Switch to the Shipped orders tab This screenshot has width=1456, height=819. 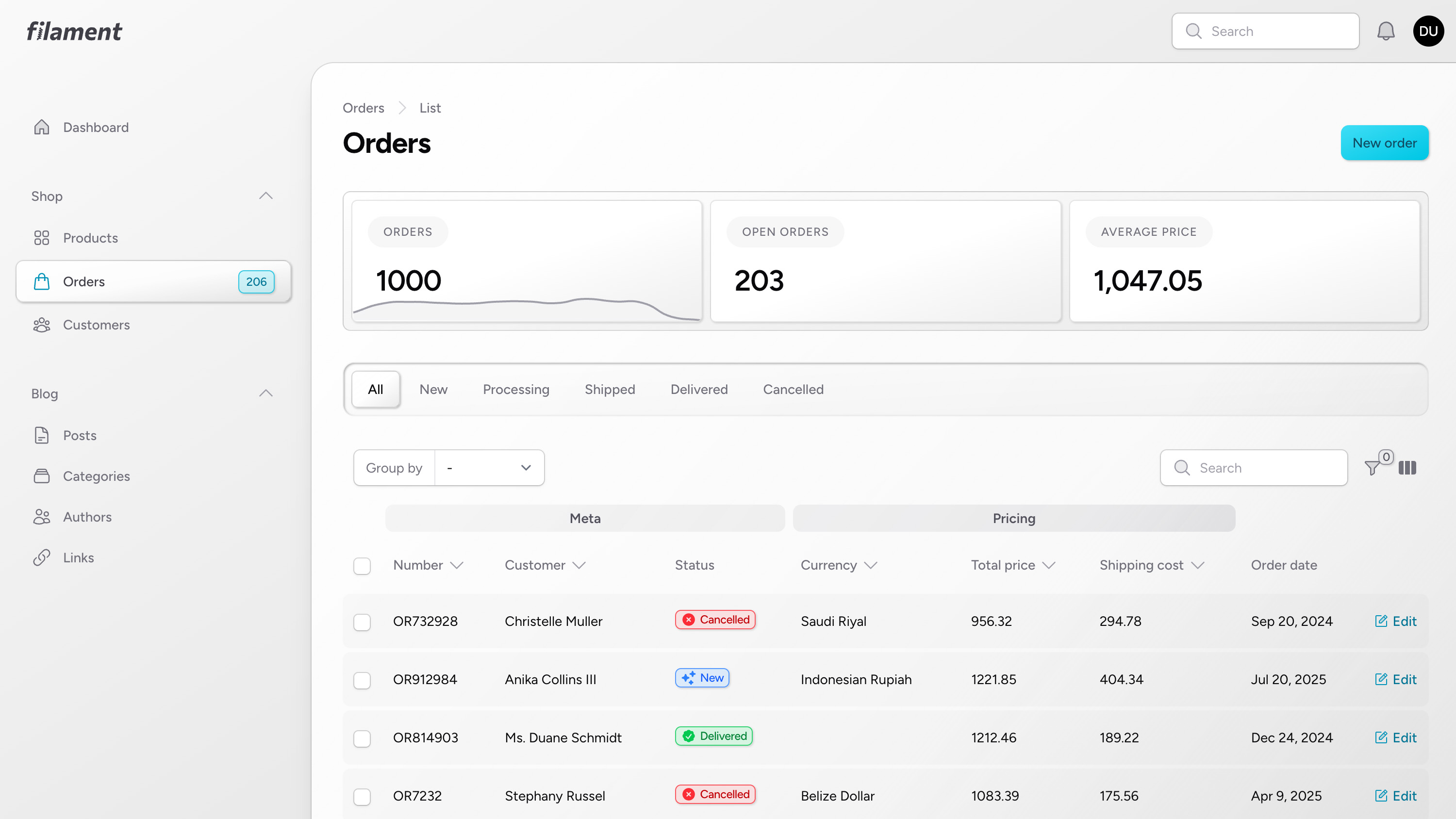coord(609,389)
